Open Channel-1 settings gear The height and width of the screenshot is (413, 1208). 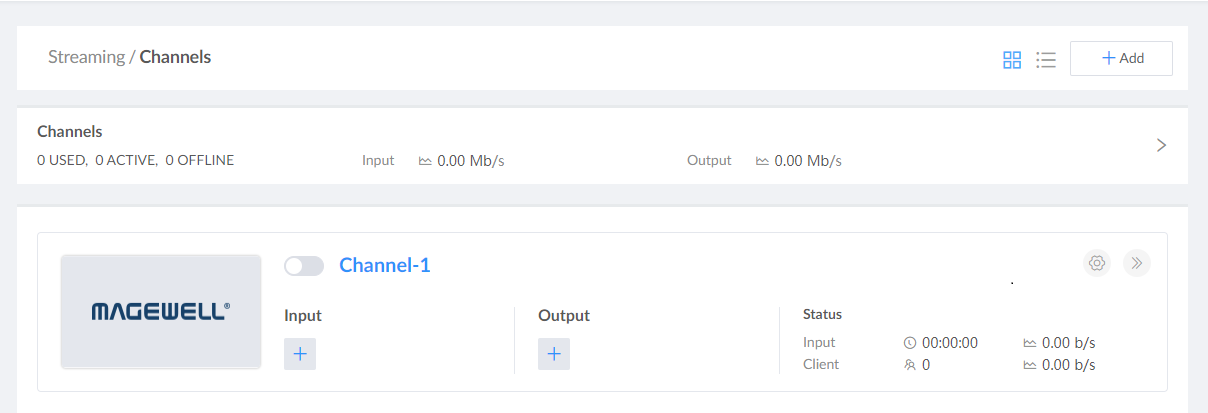(x=1097, y=263)
